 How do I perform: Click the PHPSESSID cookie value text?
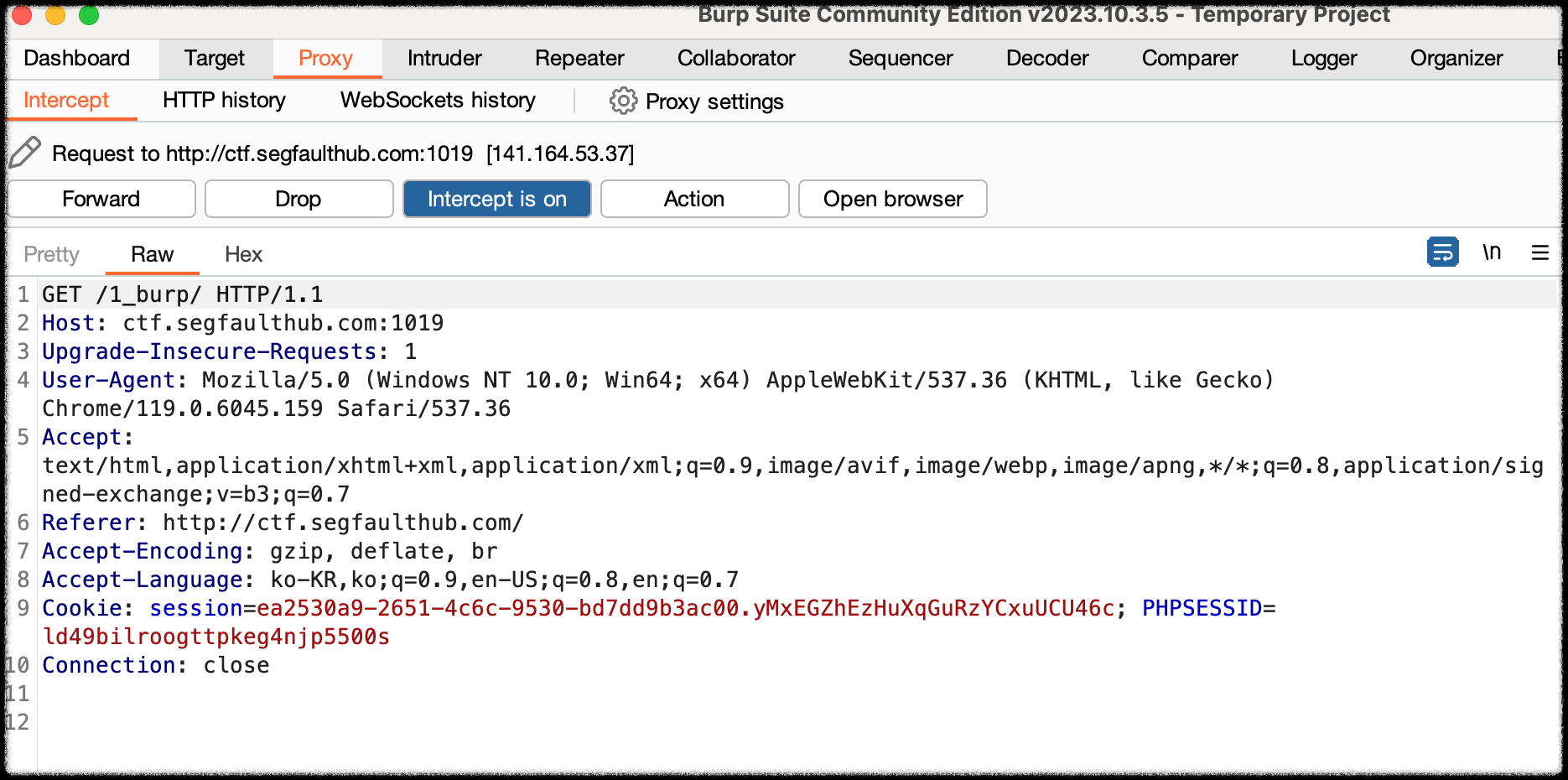pos(216,637)
